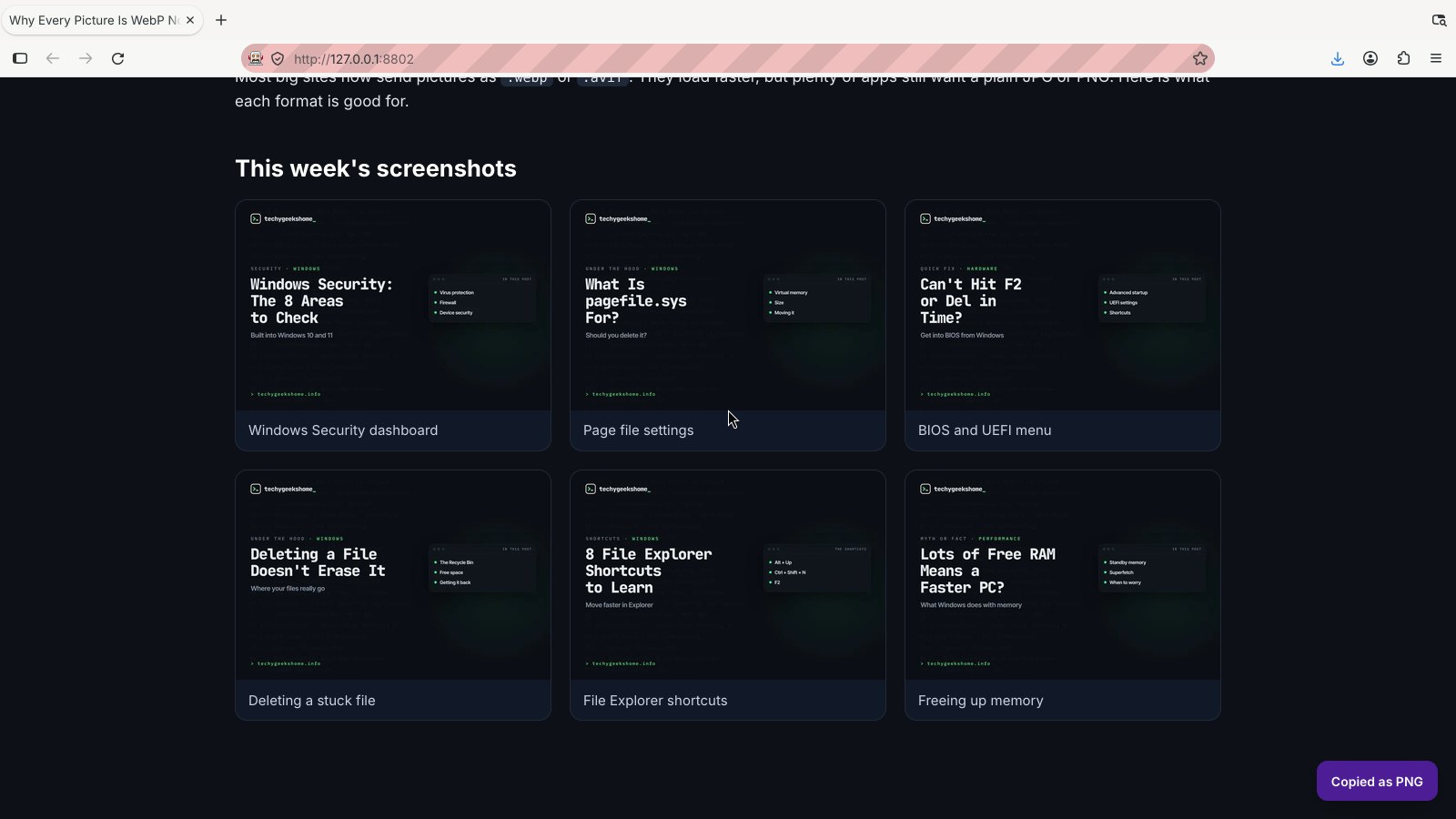Click the File Explorer shortcuts caption
This screenshot has height=819, width=1456.
[x=655, y=701]
